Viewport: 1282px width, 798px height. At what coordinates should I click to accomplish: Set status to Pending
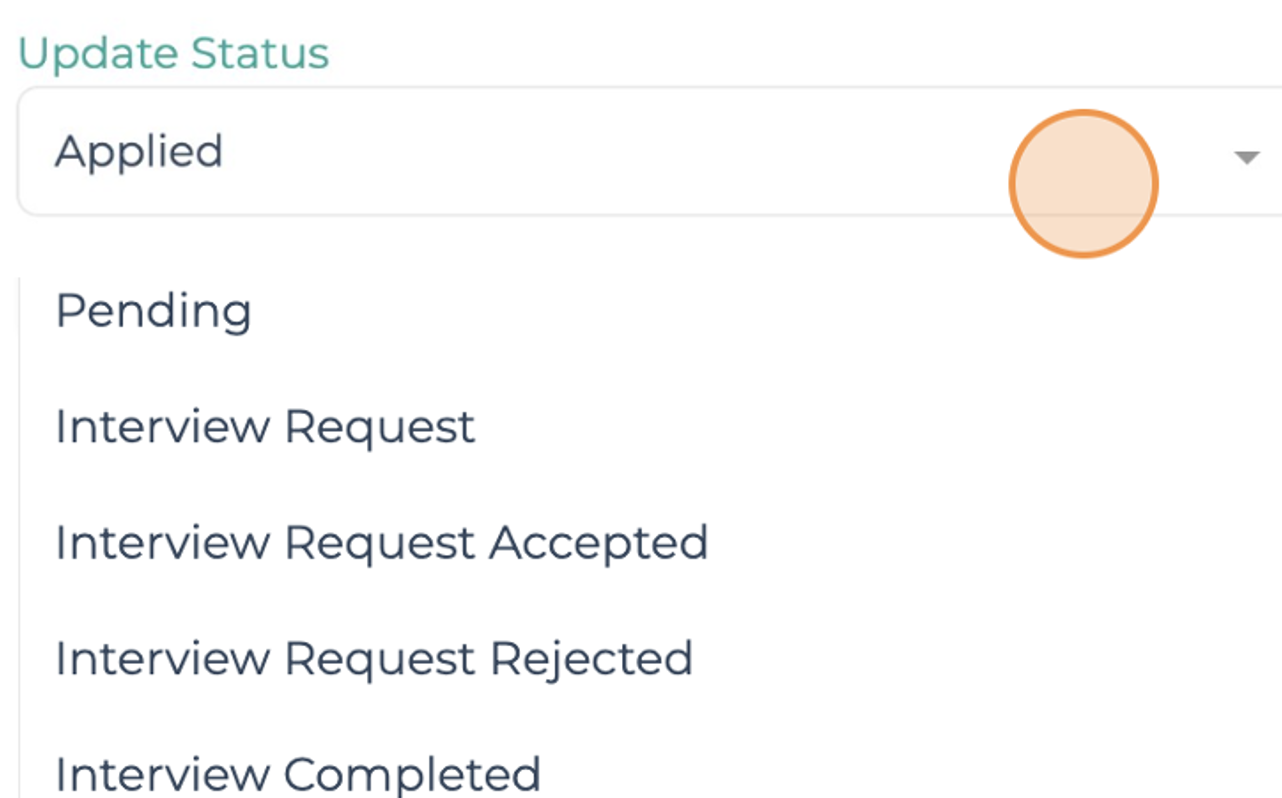pos(153,311)
